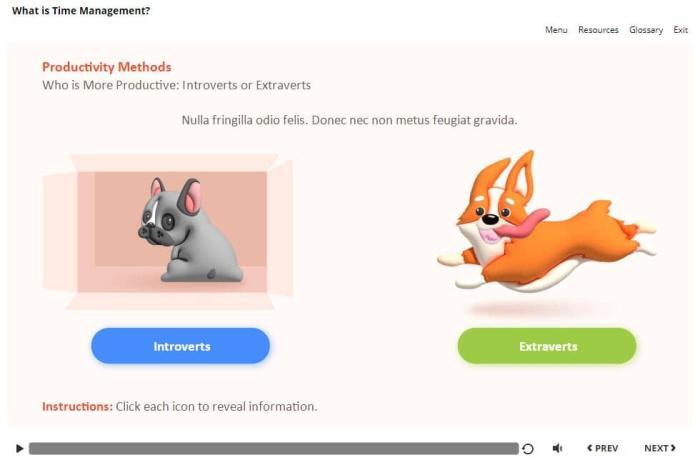The width and height of the screenshot is (700, 470).
Task: Click the gray progress seekbar
Action: click(274, 449)
